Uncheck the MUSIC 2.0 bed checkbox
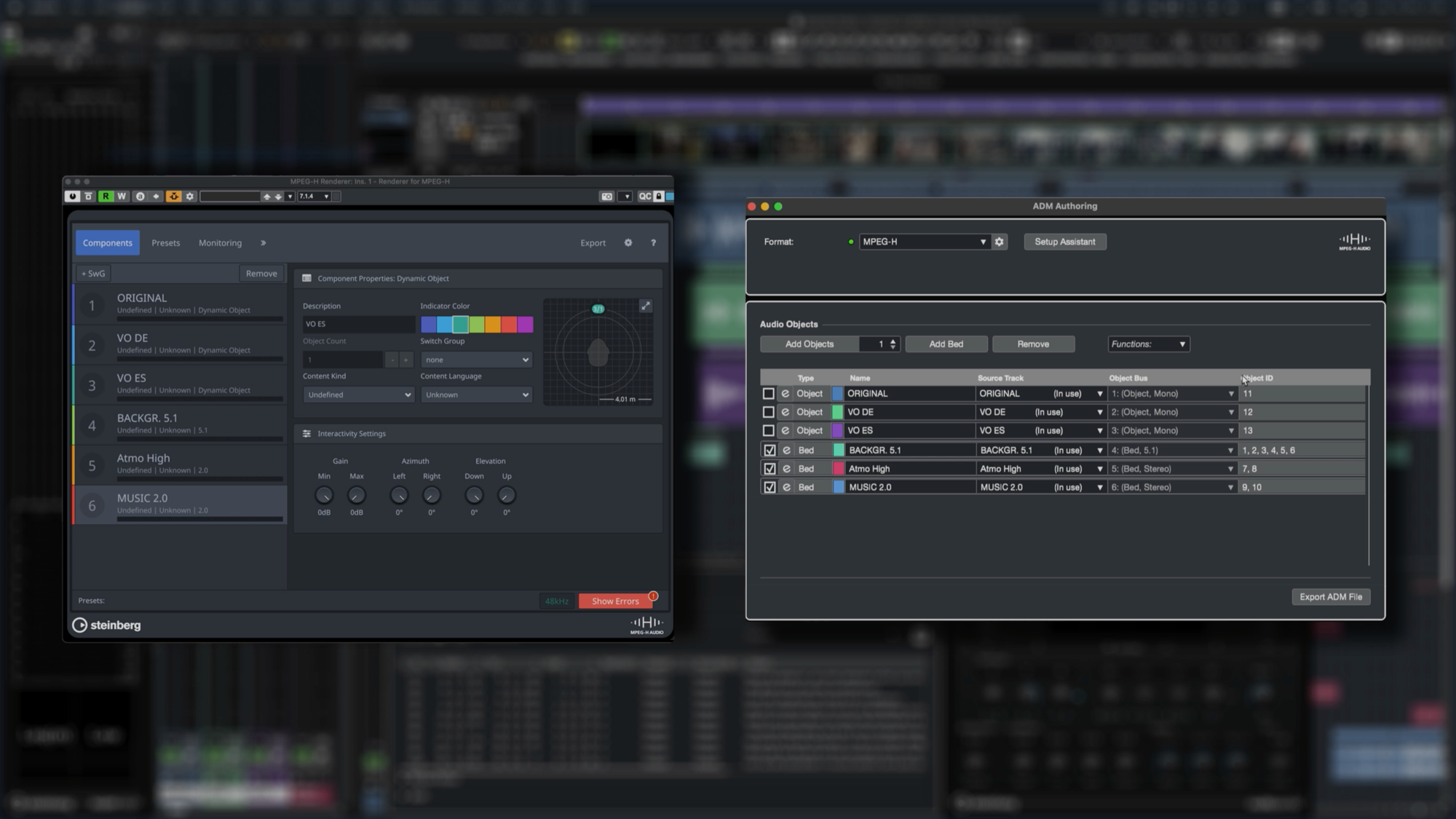This screenshot has height=819, width=1456. (769, 486)
